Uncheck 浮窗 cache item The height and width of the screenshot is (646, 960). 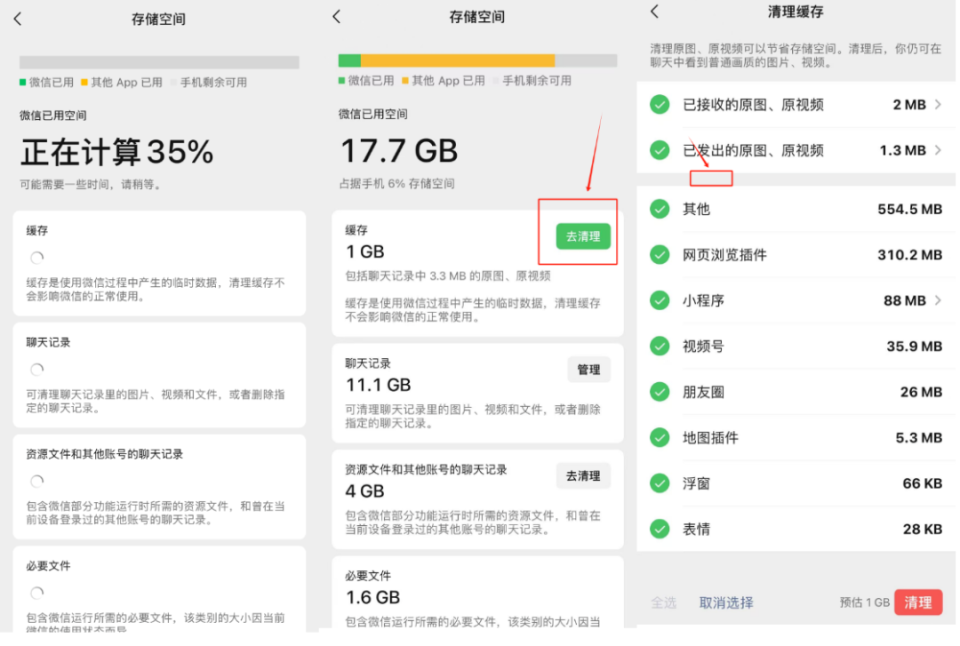[659, 483]
